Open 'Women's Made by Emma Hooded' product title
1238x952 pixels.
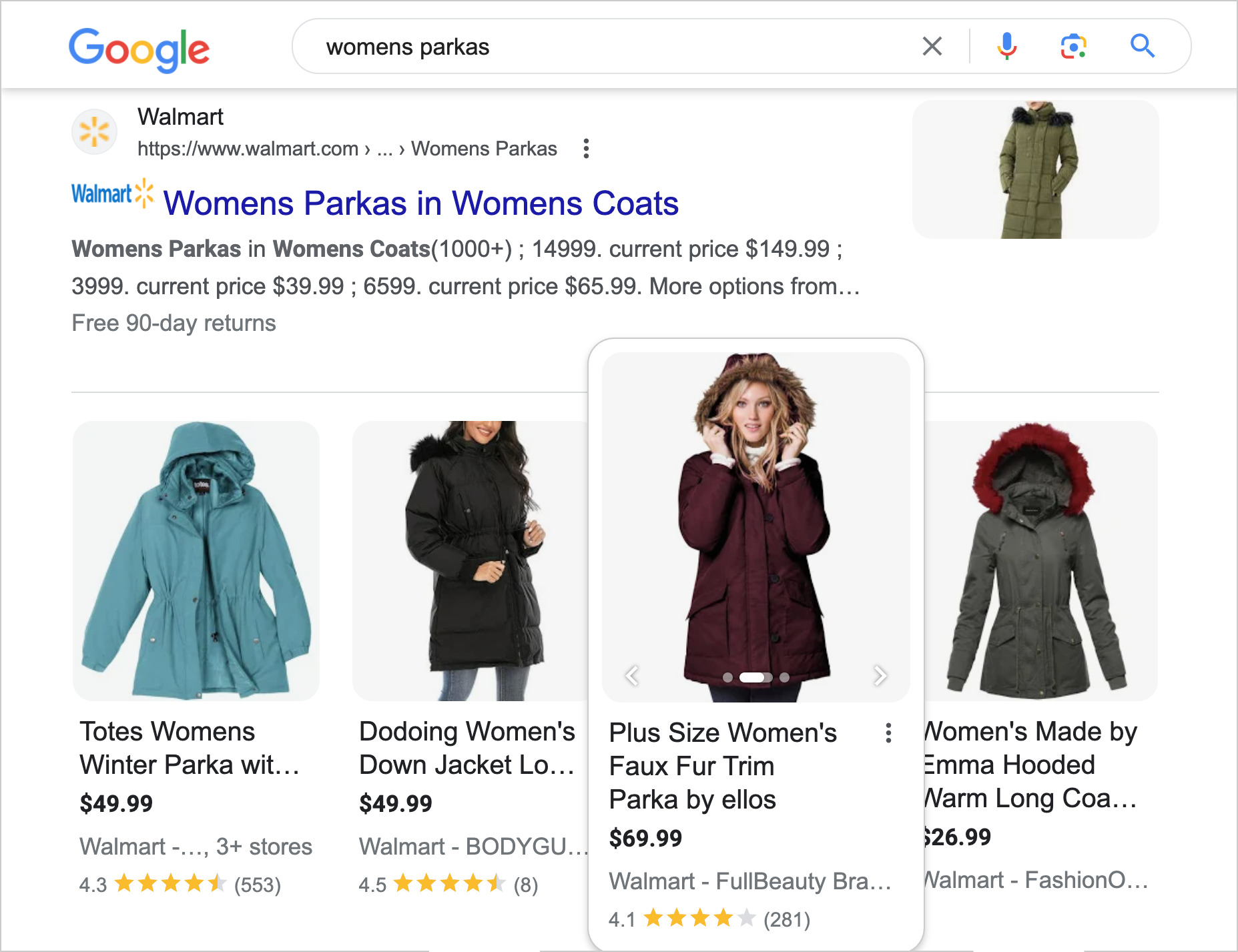[x=1031, y=765]
